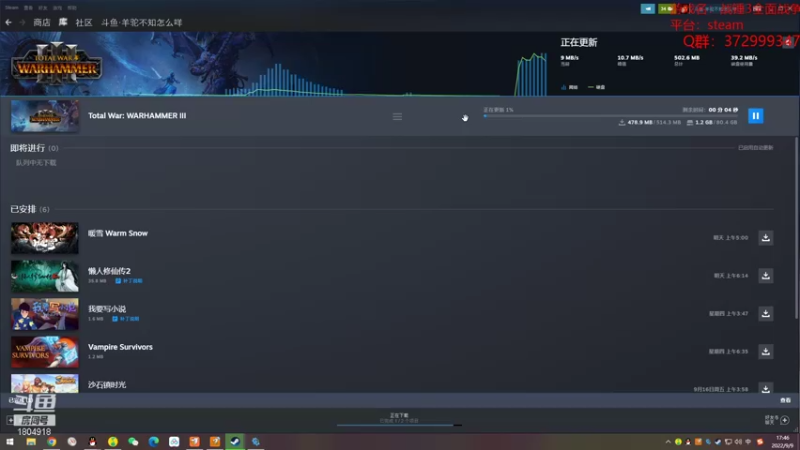Download 暖雪 Warm Snow now
800x450 pixels.
tap(765, 238)
